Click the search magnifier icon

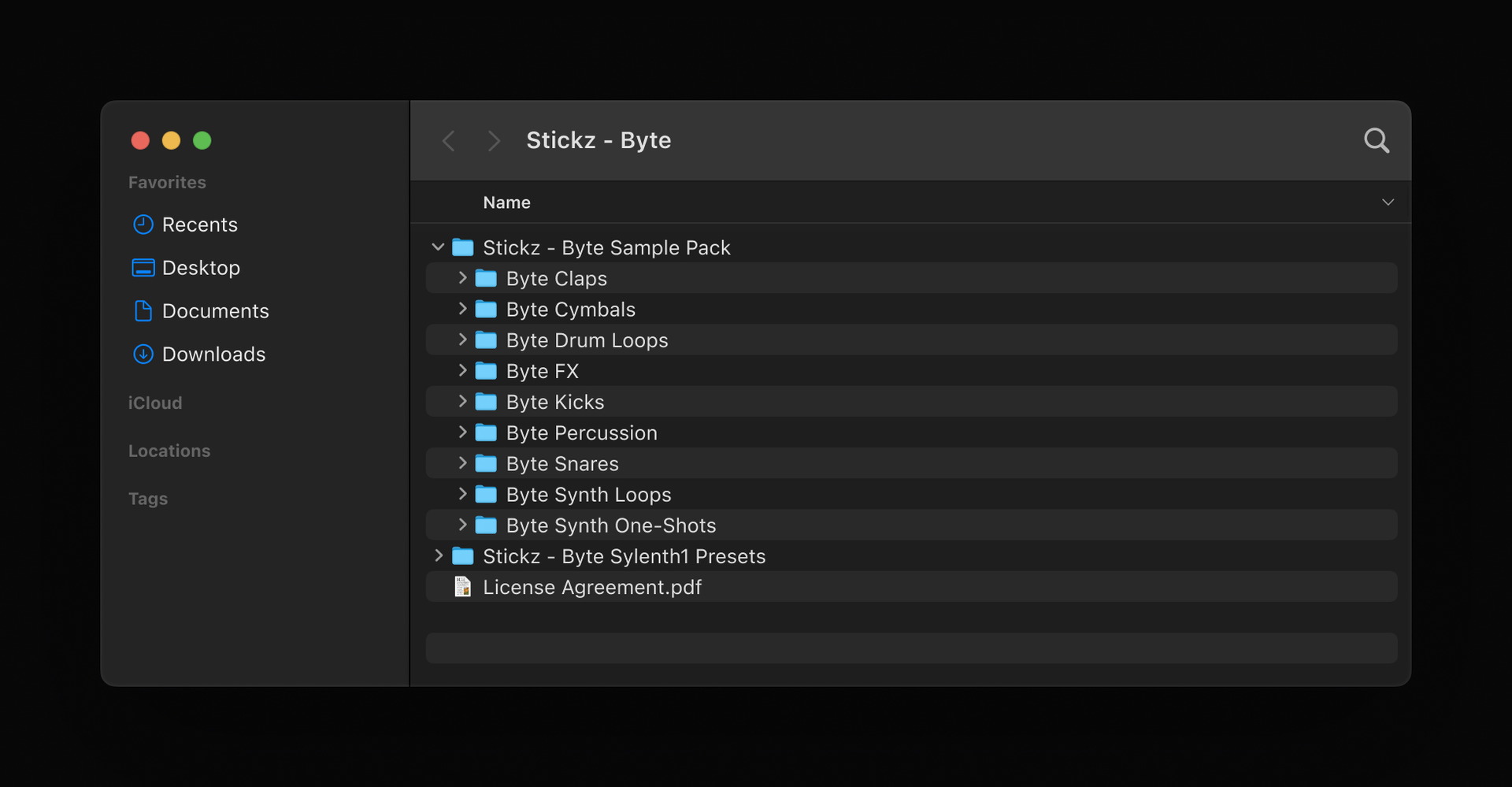1377,140
